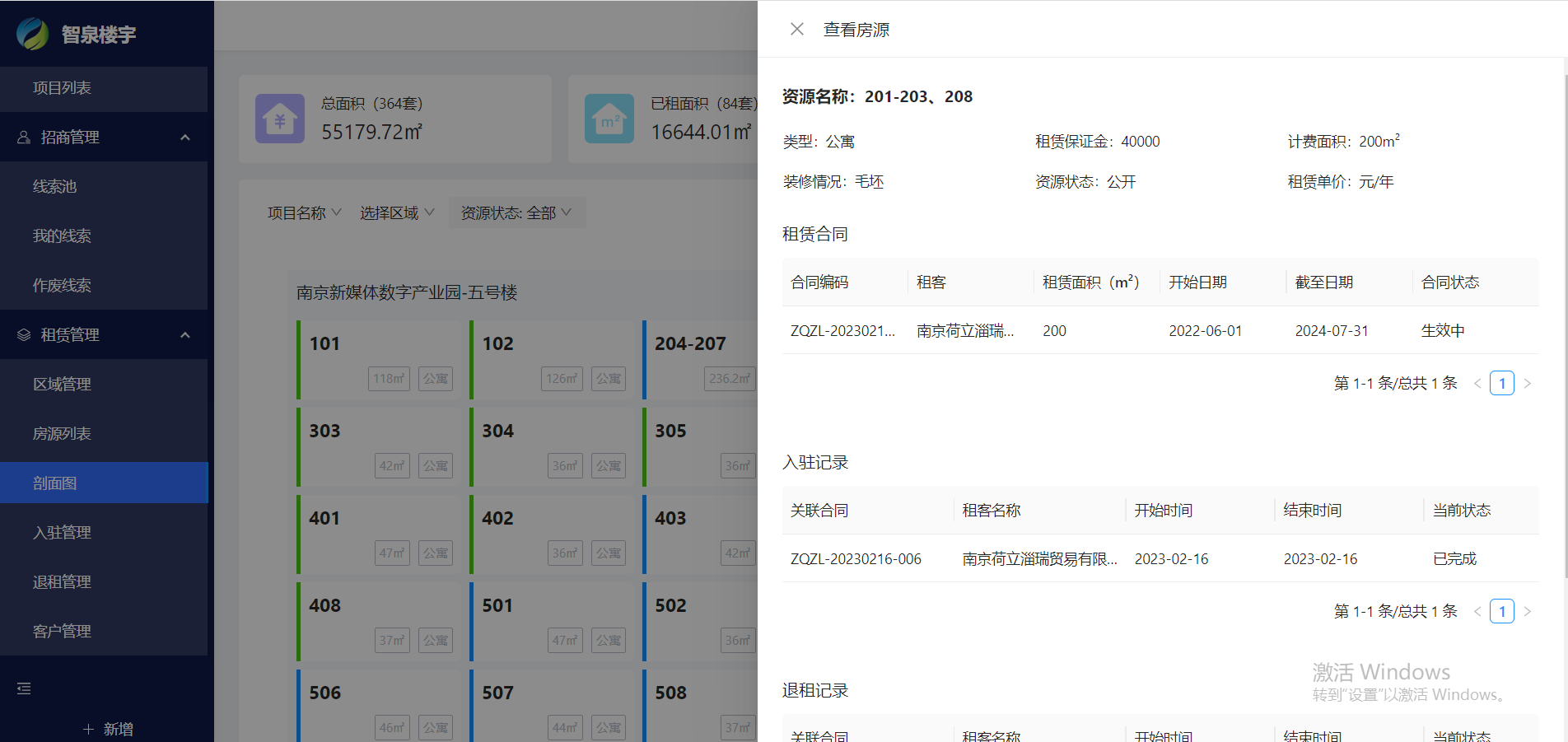Click 南京荷立淄瑞贸易有限... tenant name cell
The height and width of the screenshot is (742, 1568).
(1040, 559)
